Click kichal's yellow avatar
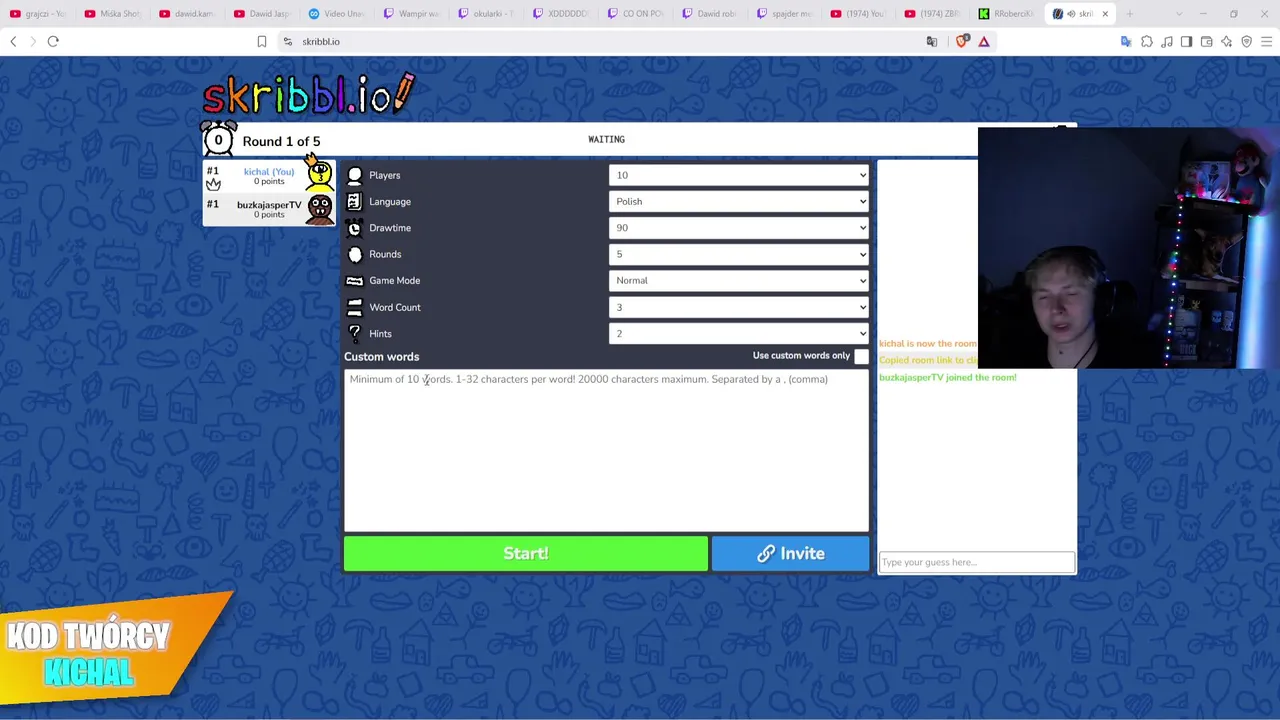 tap(319, 175)
